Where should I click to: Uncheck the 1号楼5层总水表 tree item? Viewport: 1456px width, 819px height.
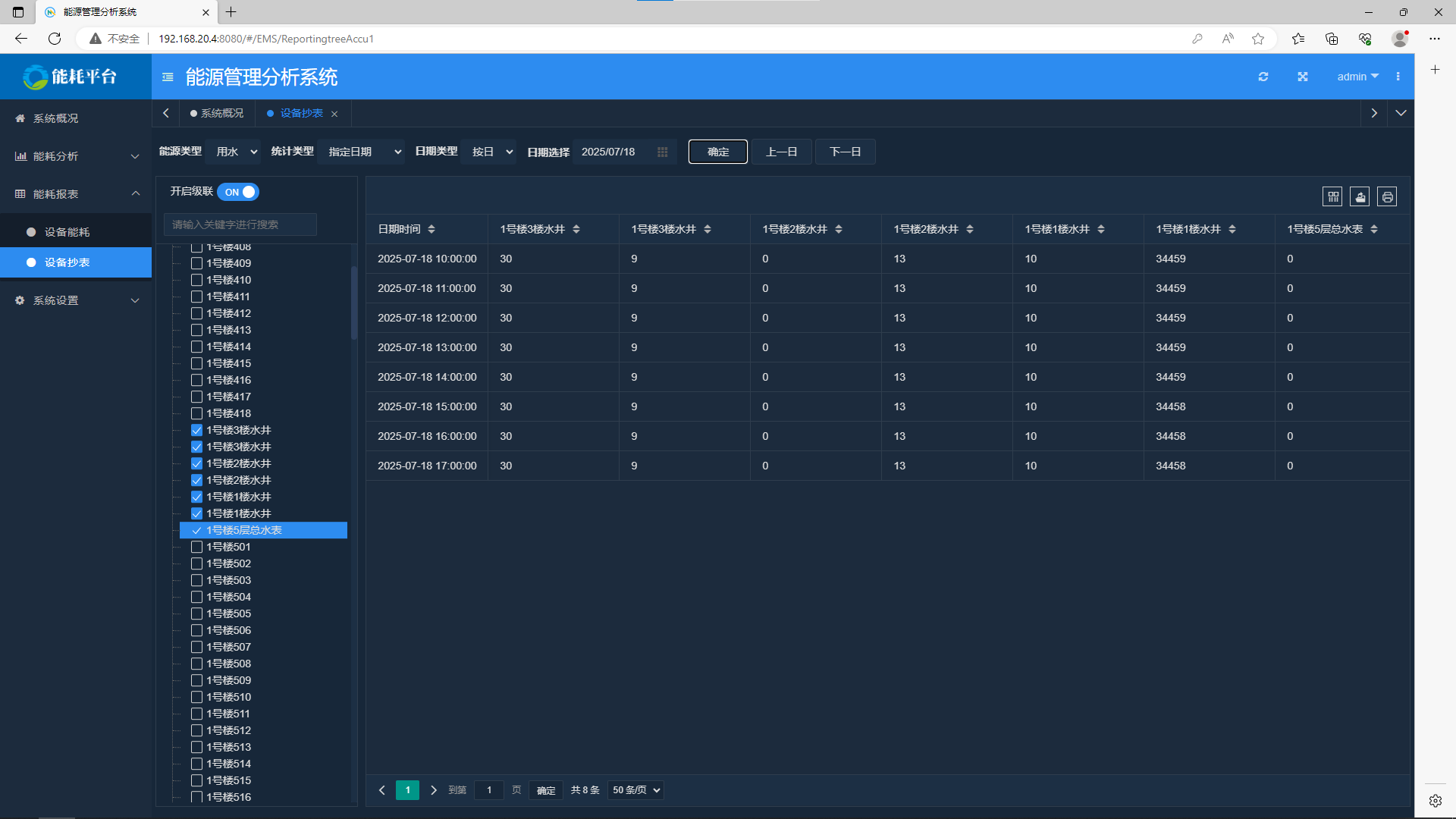point(196,530)
